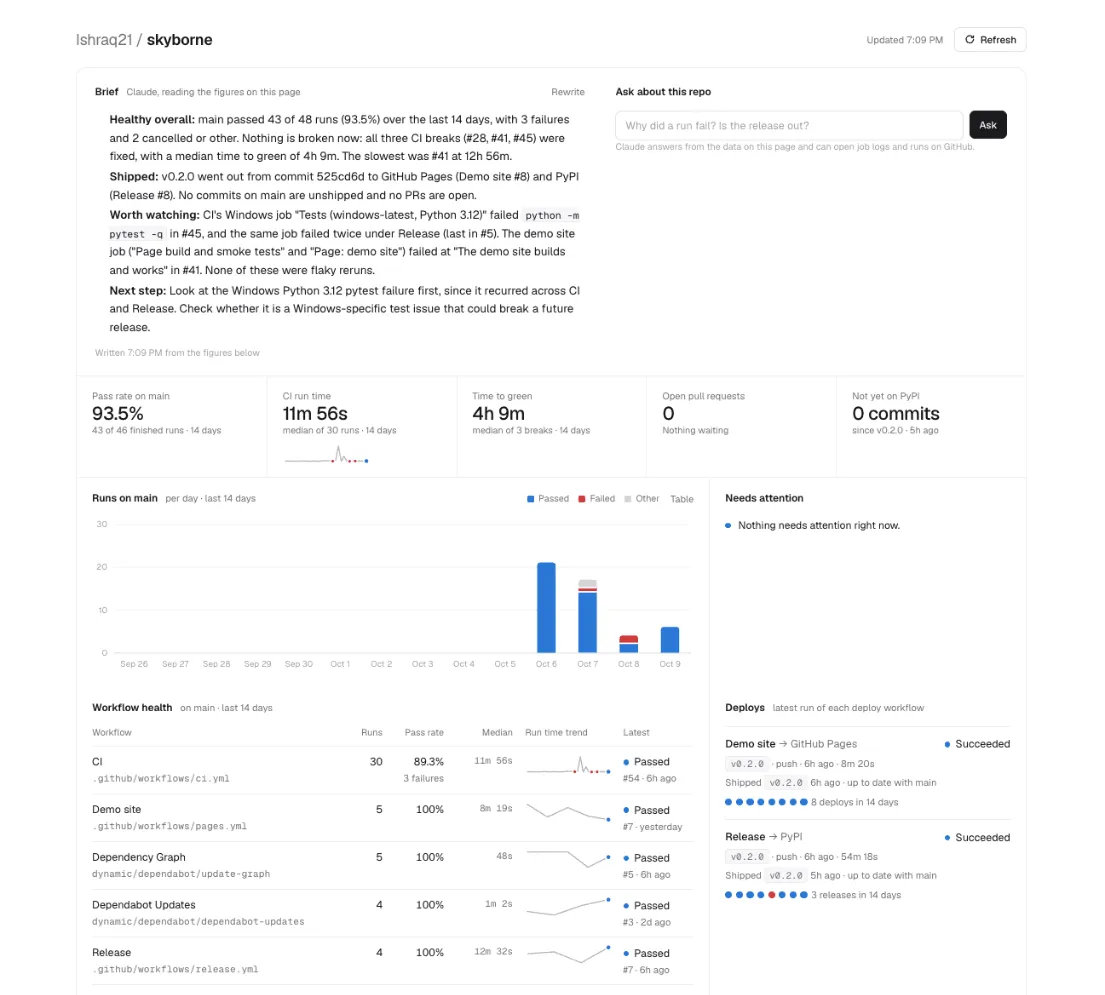Click the '#54 · 6h ago' latest run
The width and height of the screenshot is (1105, 995).
pyautogui.click(x=649, y=779)
